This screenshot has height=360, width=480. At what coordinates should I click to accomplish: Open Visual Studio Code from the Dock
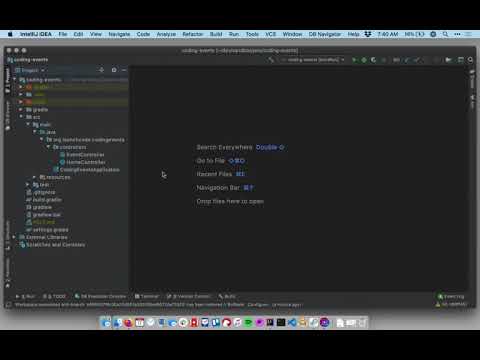[292, 322]
